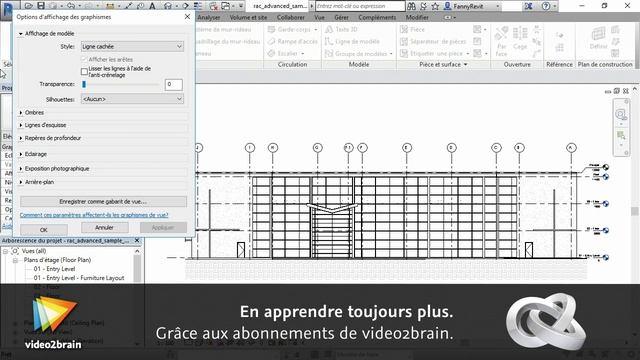Click the Switch Windows icon
640x360 pixels.
[x=226, y=6]
